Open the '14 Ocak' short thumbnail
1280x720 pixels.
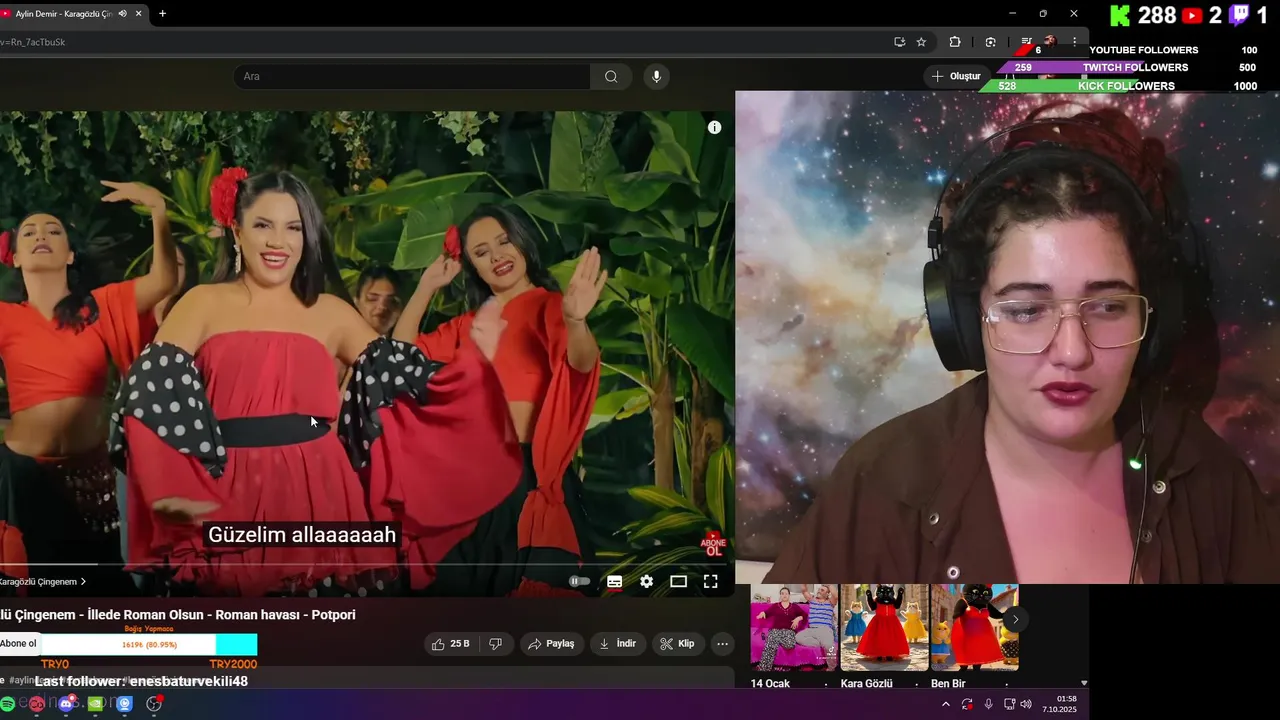794,627
